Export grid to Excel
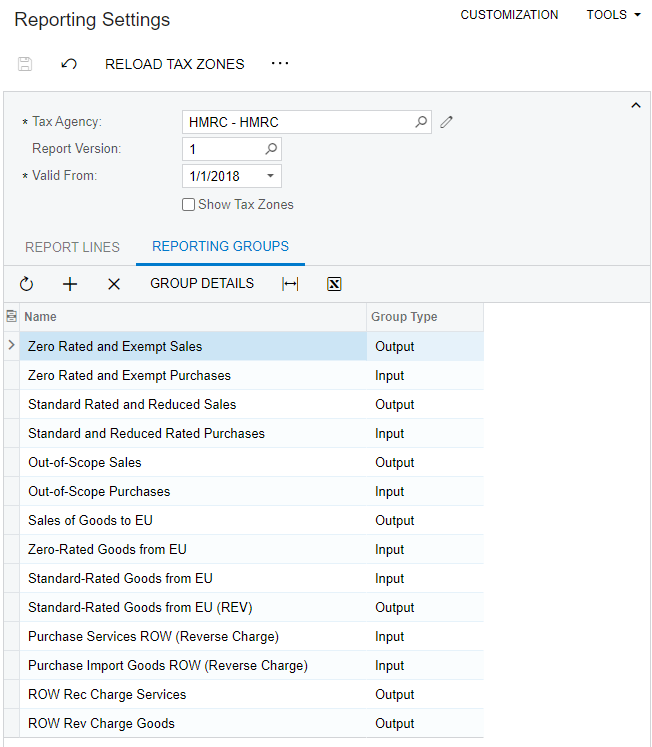The image size is (652, 747). tap(334, 284)
